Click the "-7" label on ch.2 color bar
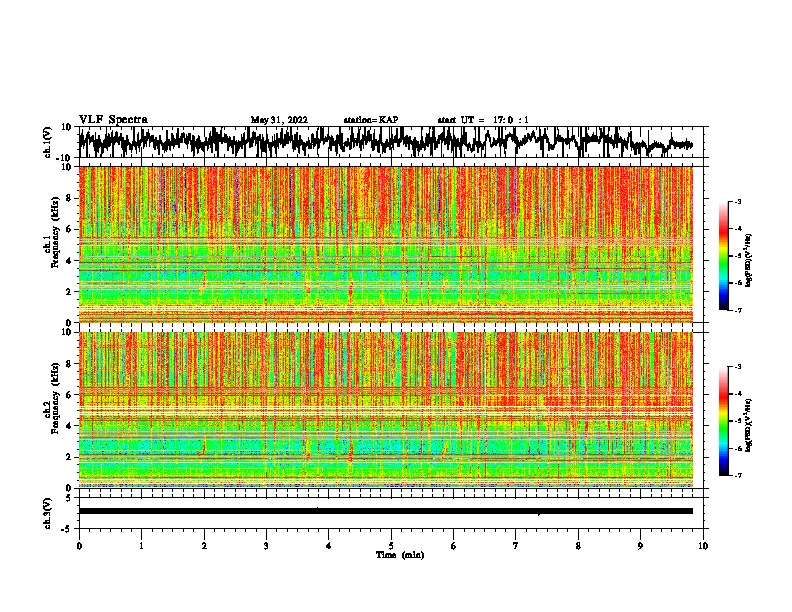The width and height of the screenshot is (792, 612). [737, 475]
